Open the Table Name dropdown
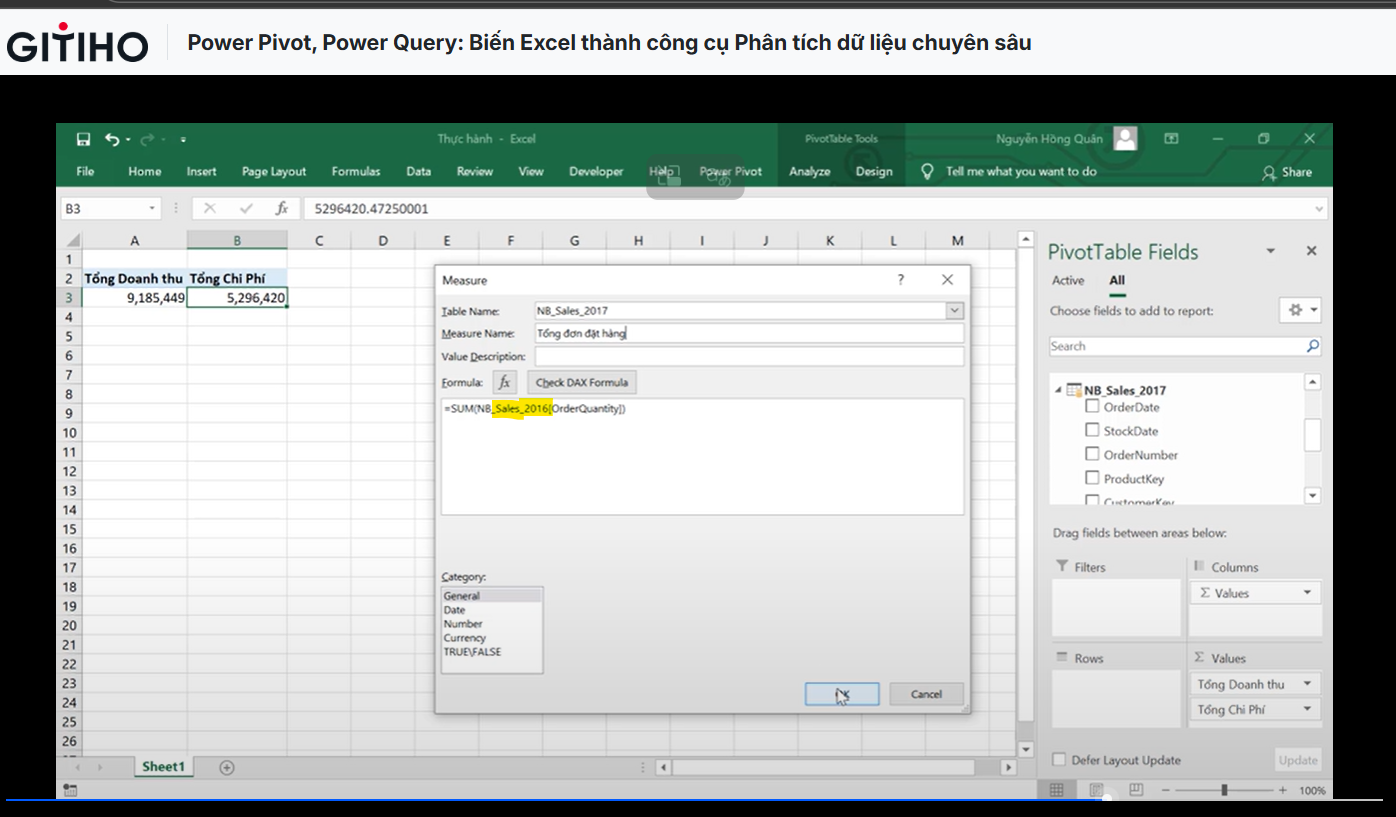1396x817 pixels. pyautogui.click(x=955, y=311)
